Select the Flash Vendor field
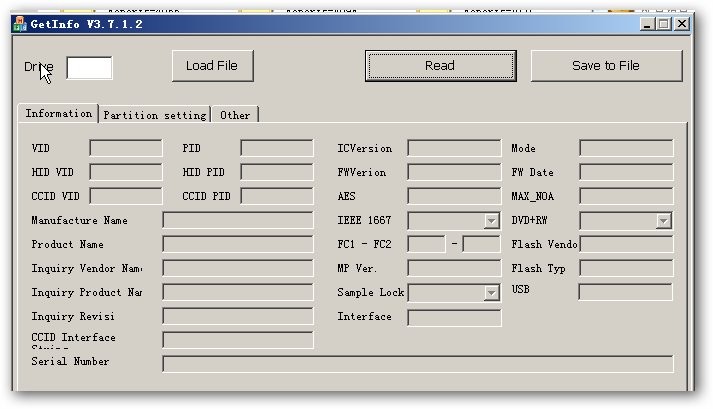Screen dimensions: 713x409 click(626, 244)
